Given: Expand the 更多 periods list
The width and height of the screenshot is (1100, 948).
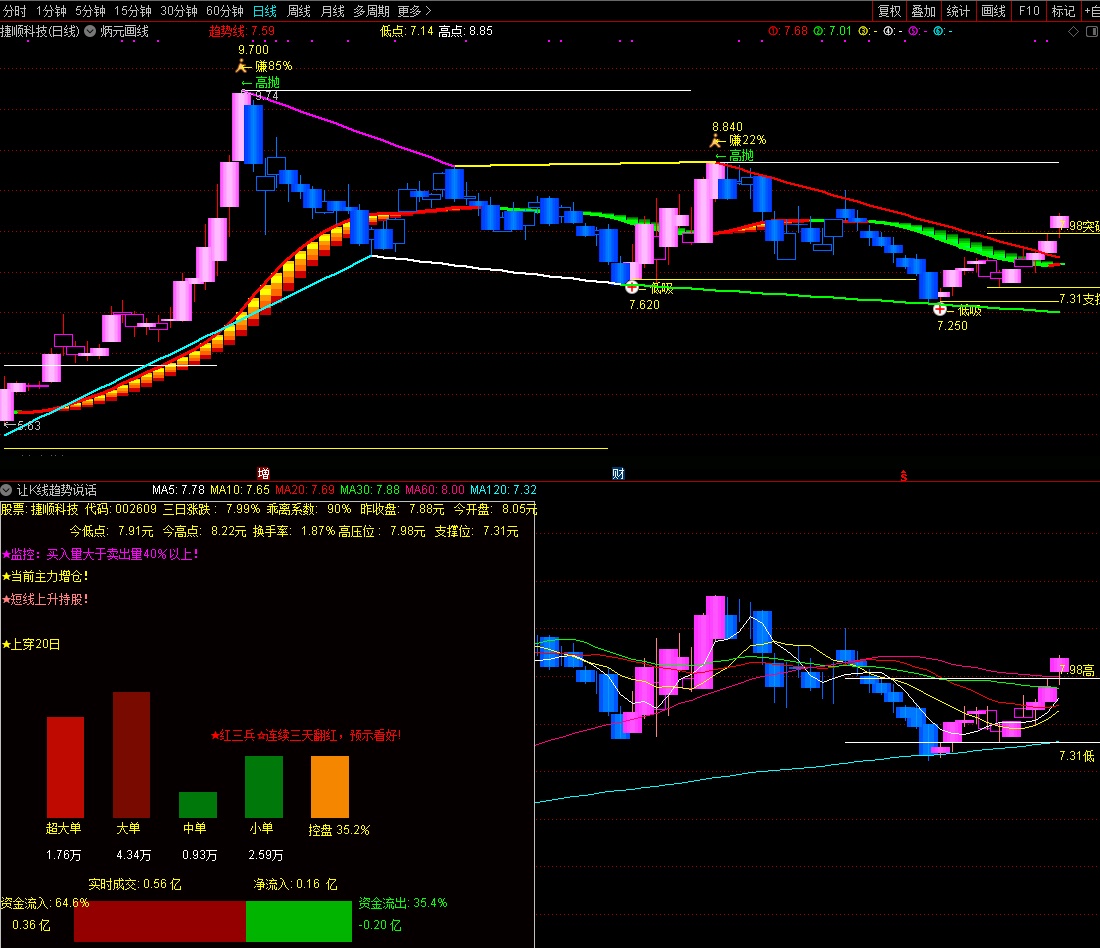Looking at the screenshot, I should click(414, 11).
